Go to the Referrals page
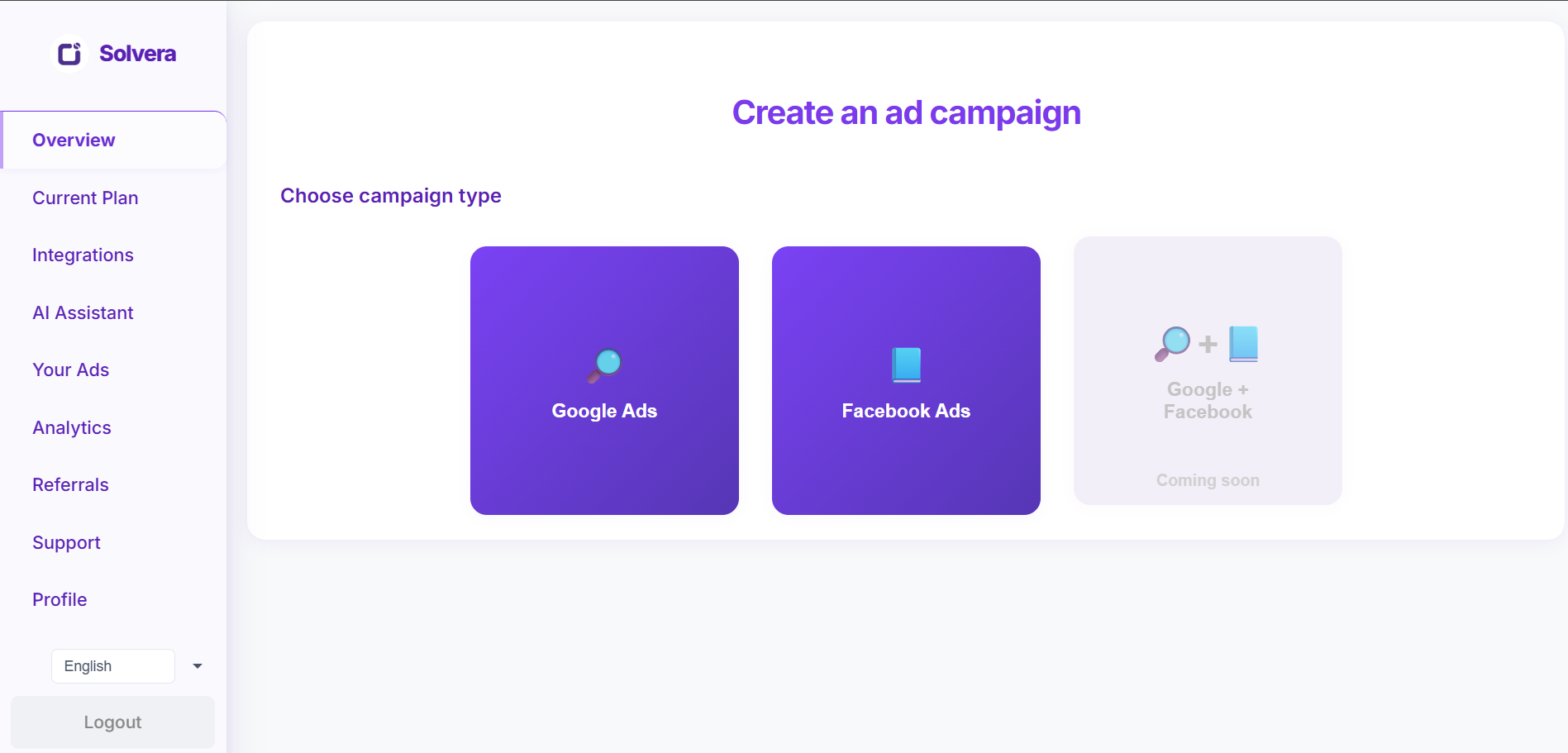Viewport: 1568px width, 753px height. 70,484
